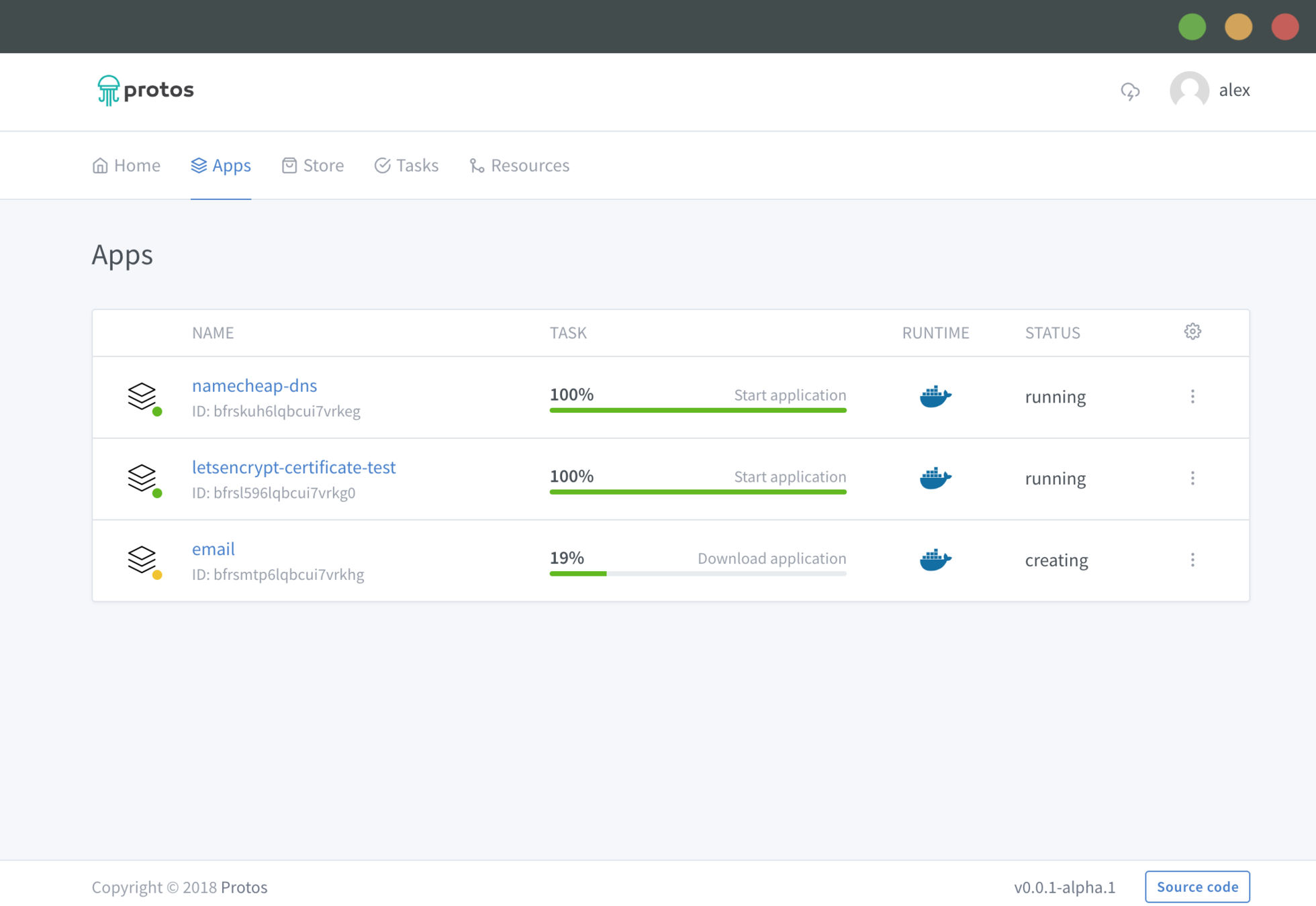Click the cloud lightning status icon
The image size is (1316, 906).
coord(1130,91)
